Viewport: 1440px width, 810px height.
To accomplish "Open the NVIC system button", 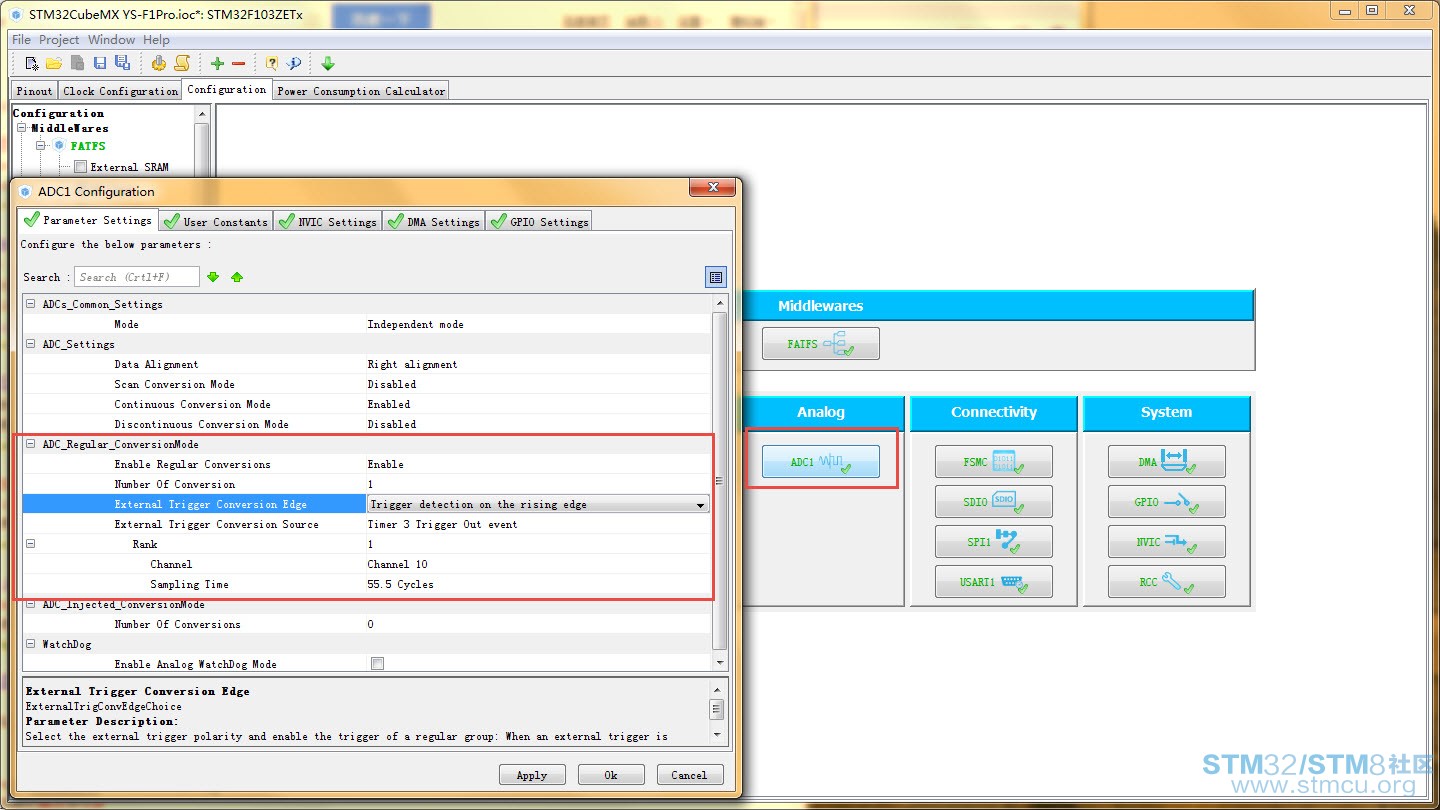I will click(1167, 542).
